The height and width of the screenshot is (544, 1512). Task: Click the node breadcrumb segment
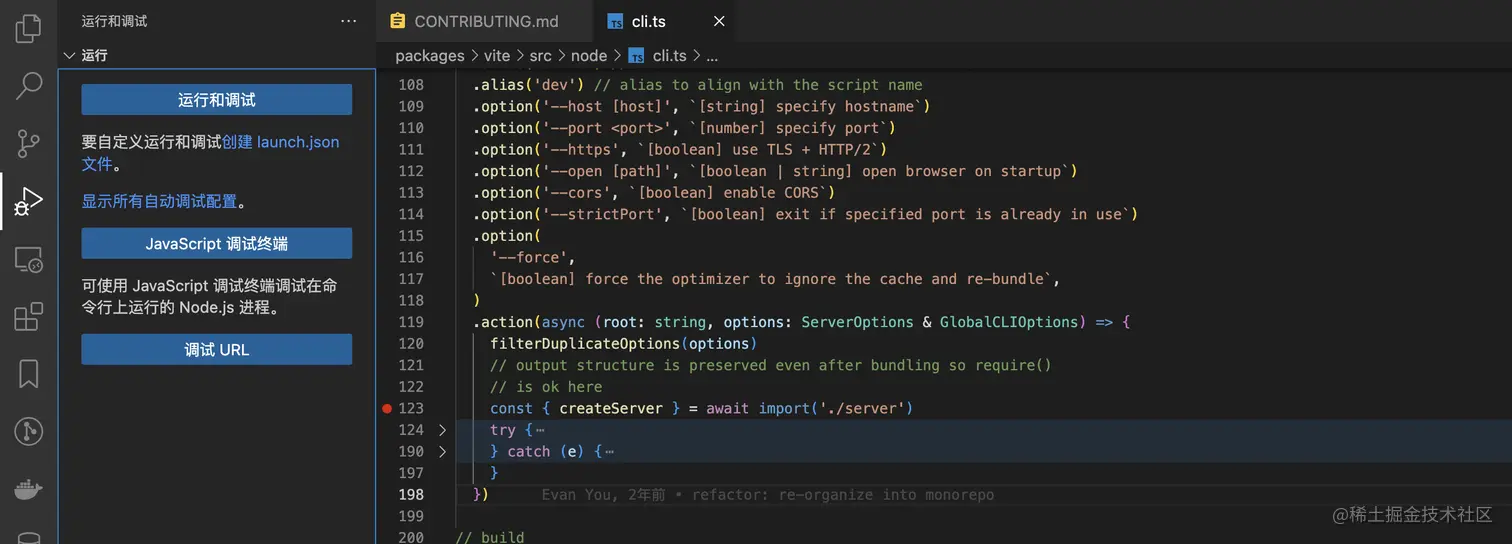pos(589,56)
